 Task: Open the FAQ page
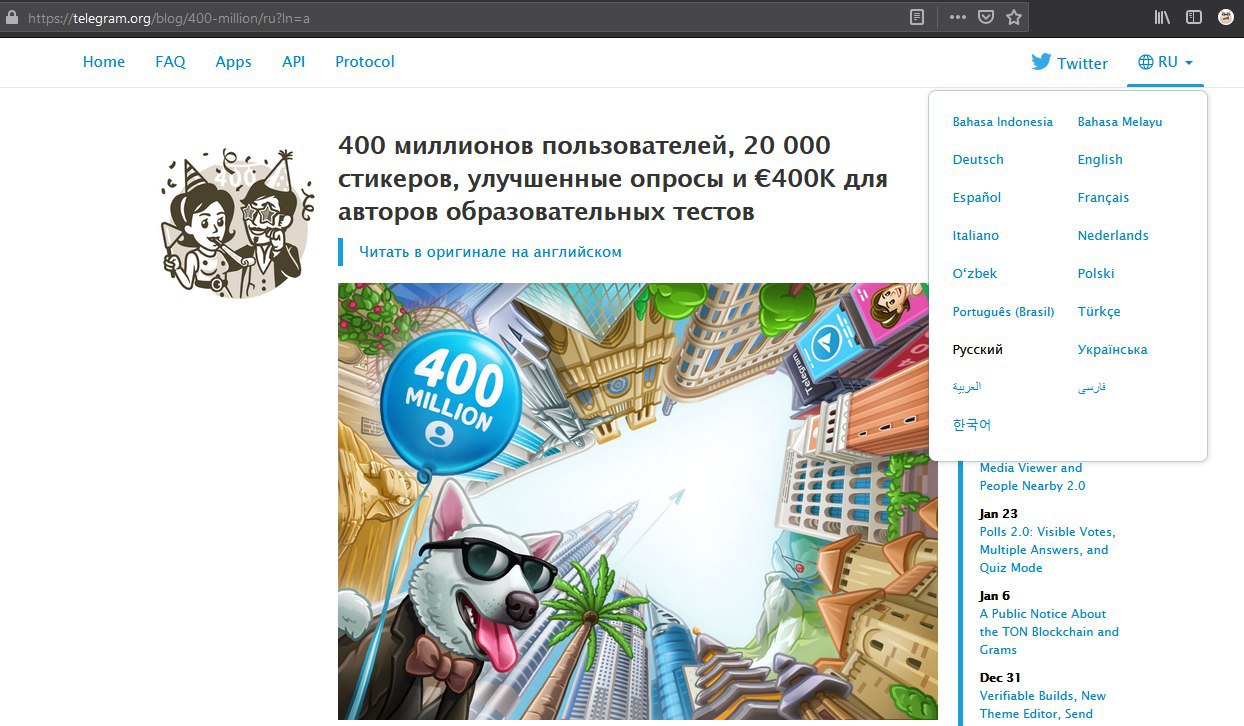[170, 62]
